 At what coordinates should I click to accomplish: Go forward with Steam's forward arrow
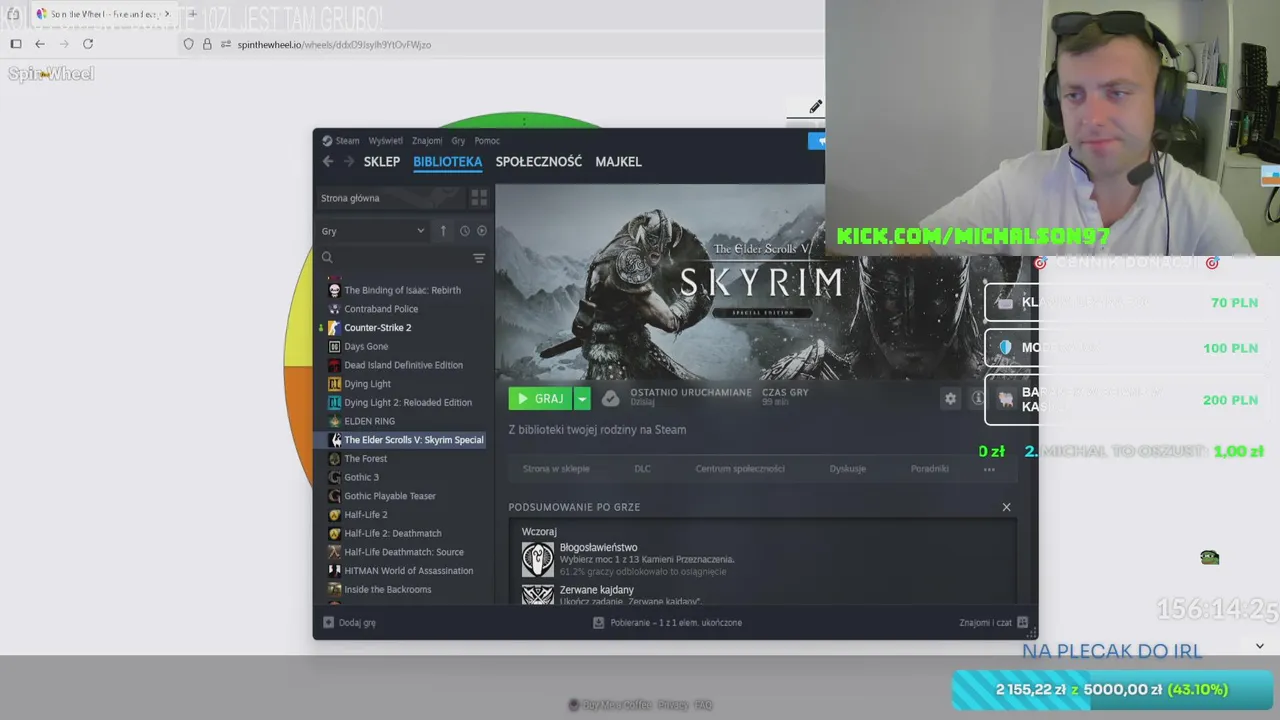click(348, 161)
